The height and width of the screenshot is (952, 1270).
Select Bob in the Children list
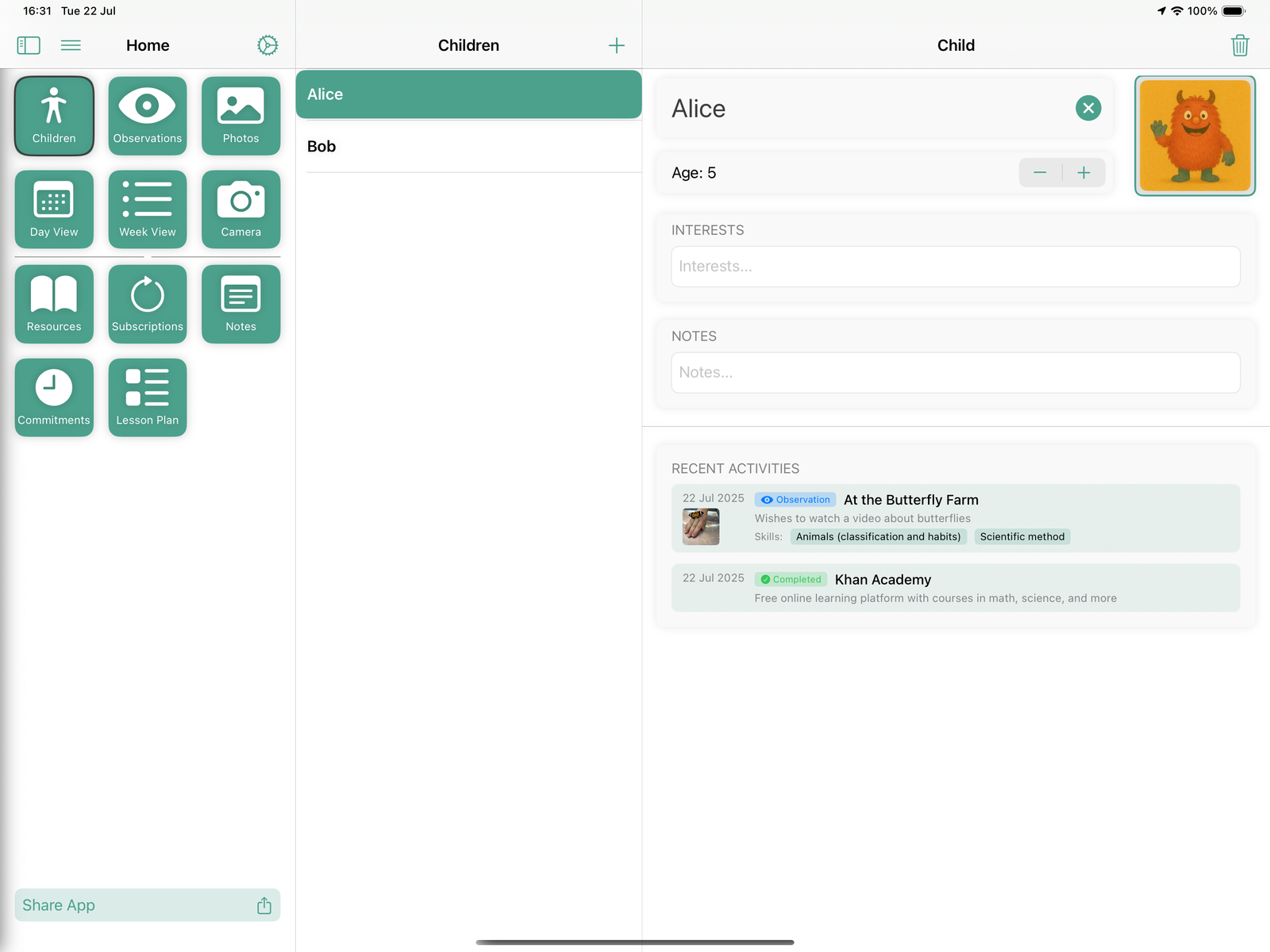pos(468,147)
